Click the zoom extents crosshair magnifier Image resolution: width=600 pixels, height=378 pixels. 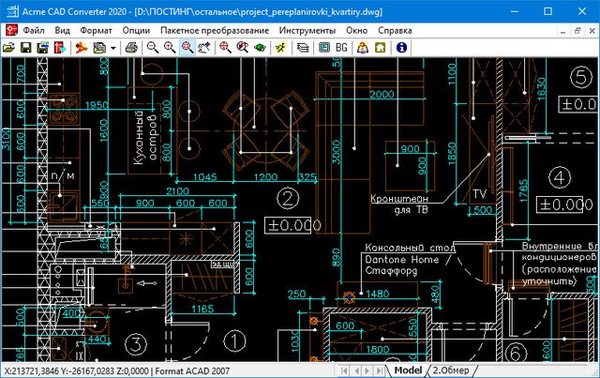click(x=225, y=48)
